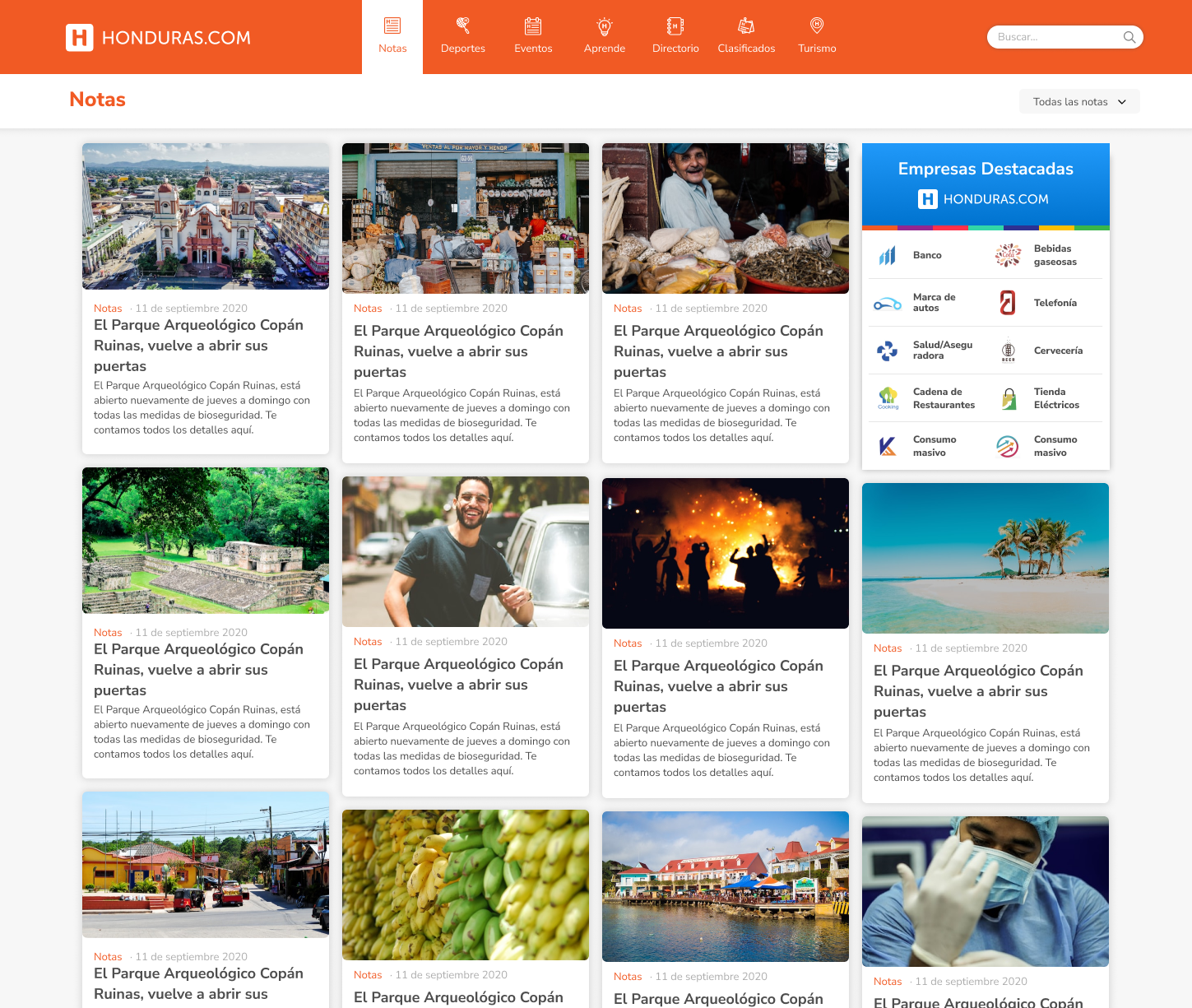This screenshot has height=1008, width=1192.
Task: Switch to the Deportes menu label
Action: (463, 49)
